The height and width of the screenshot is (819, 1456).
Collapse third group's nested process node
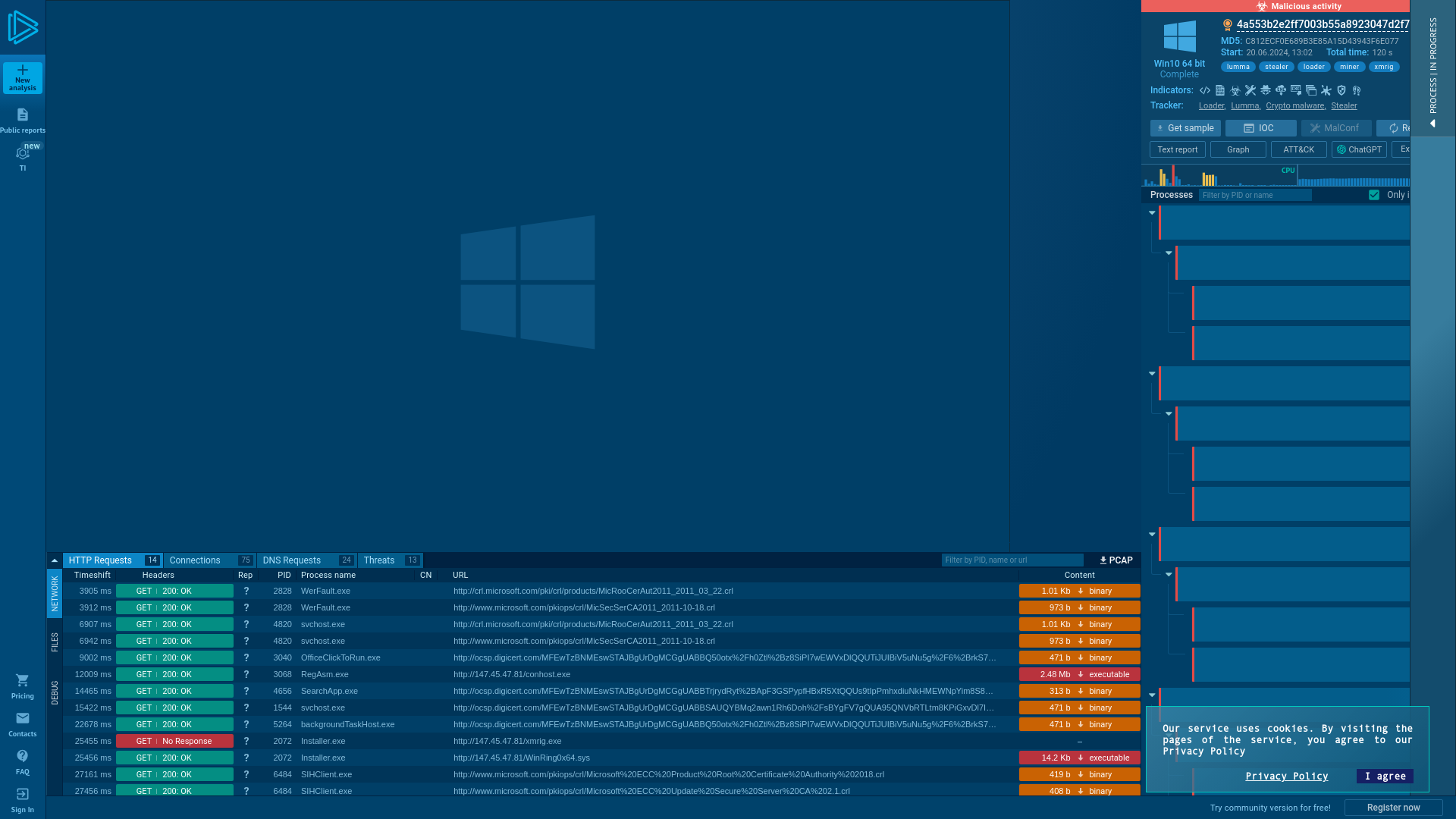coord(1169,575)
